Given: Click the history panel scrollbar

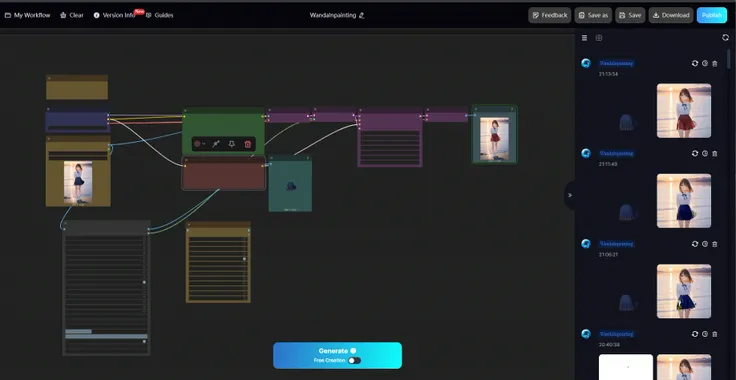Looking at the screenshot, I should 728,59.
